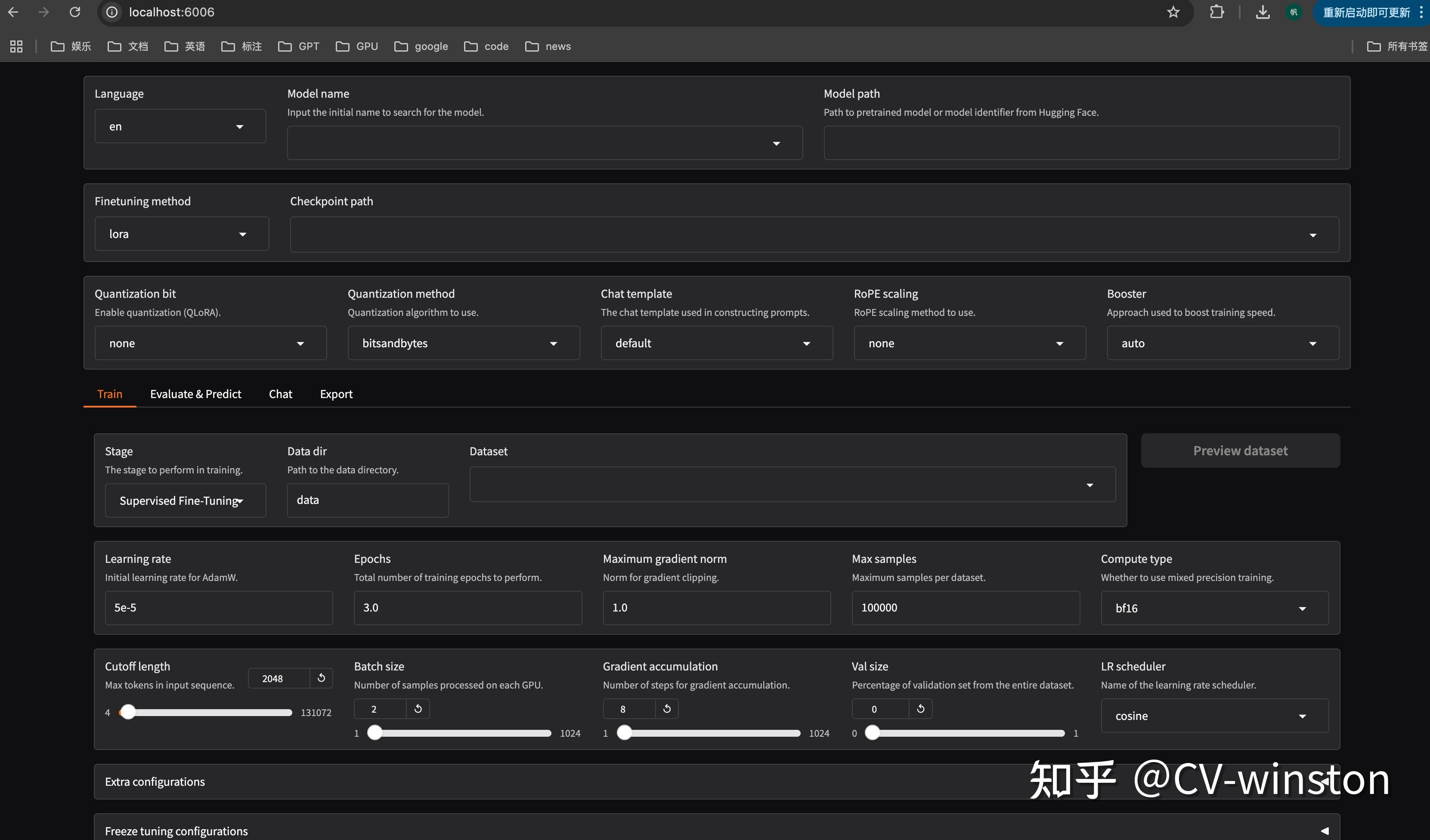Reset the Gradient accumulation value icon
This screenshot has width=1430, height=840.
pyautogui.click(x=667, y=708)
